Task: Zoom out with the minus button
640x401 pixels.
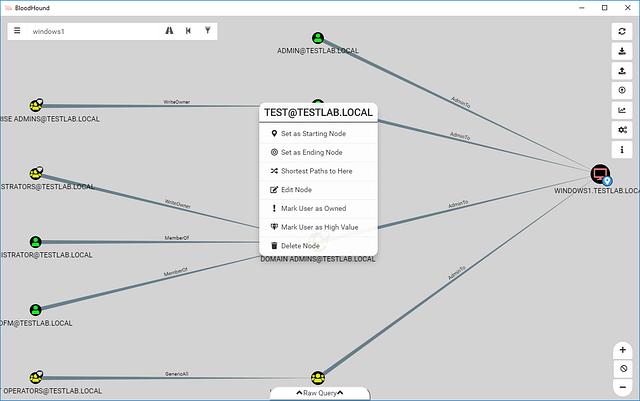Action: coord(623,387)
